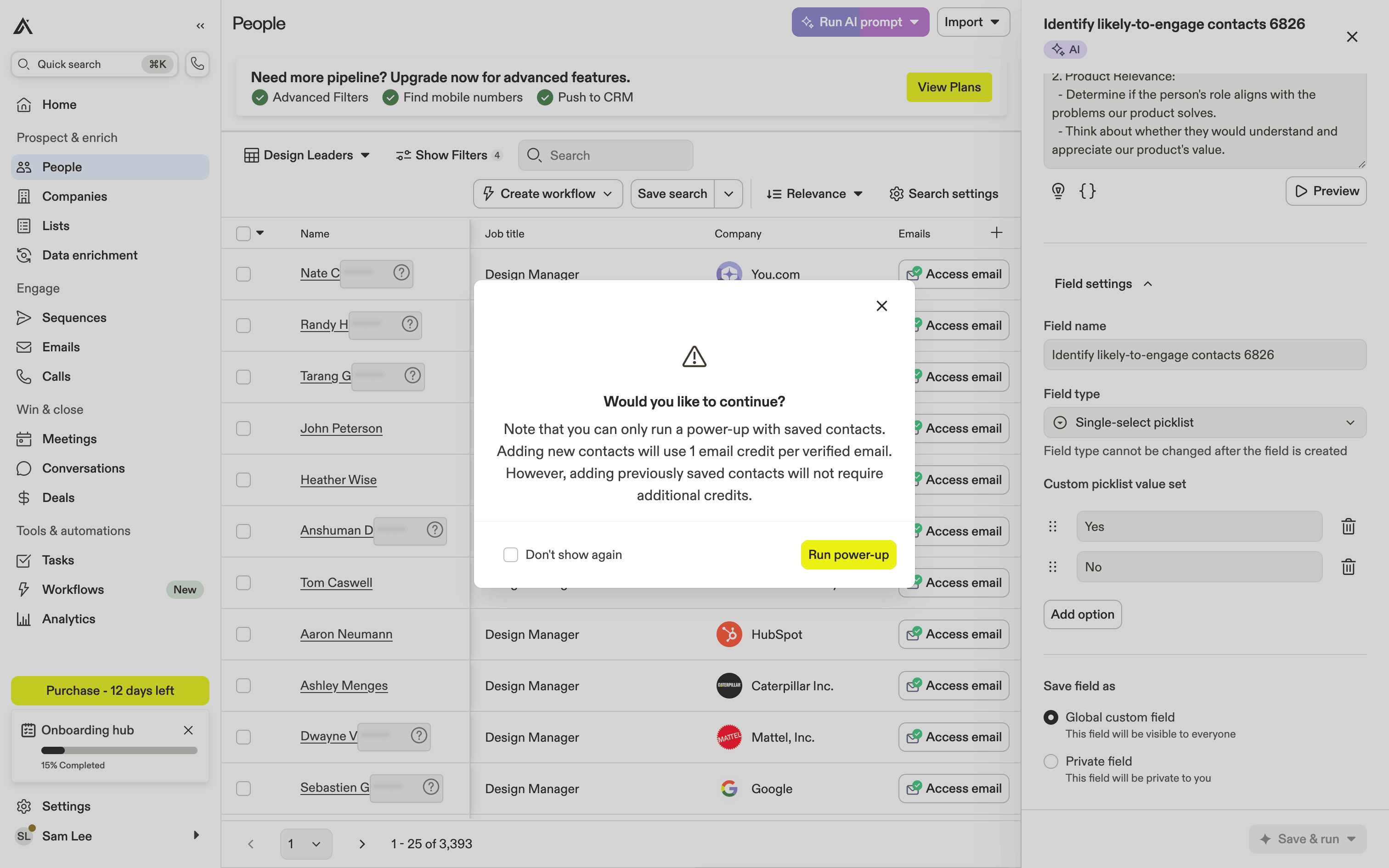The width and height of the screenshot is (1389, 868).
Task: Click the Onboarding hub progress bar
Action: (119, 750)
